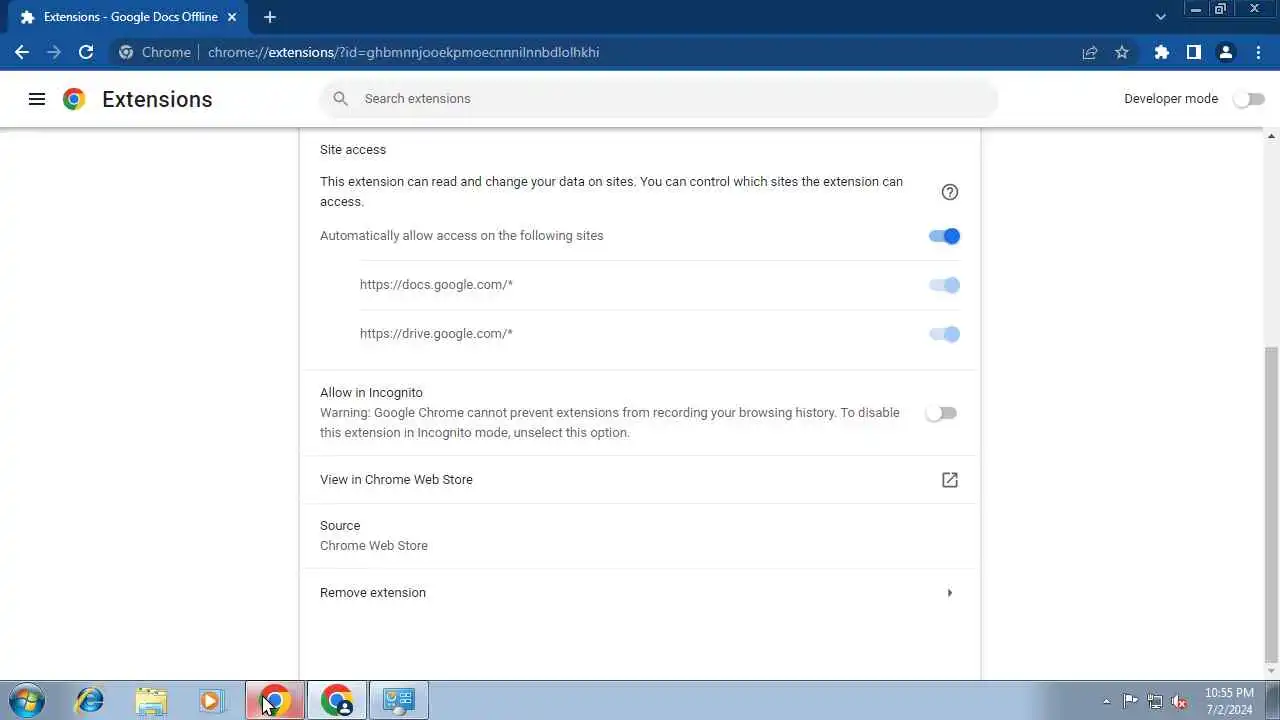Open a new tab with the plus button
This screenshot has height=720, width=1280.
click(x=270, y=17)
